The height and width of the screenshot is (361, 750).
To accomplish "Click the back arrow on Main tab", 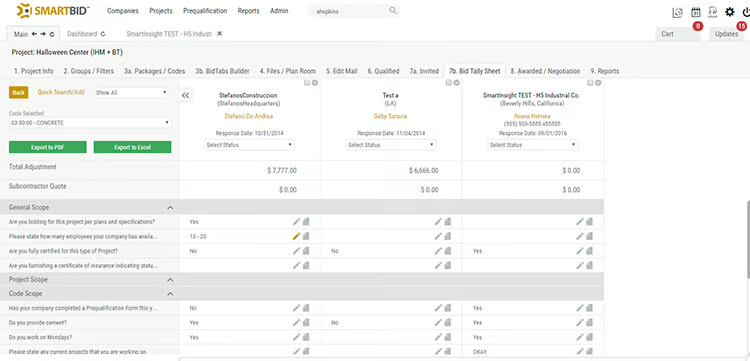I will (34, 34).
